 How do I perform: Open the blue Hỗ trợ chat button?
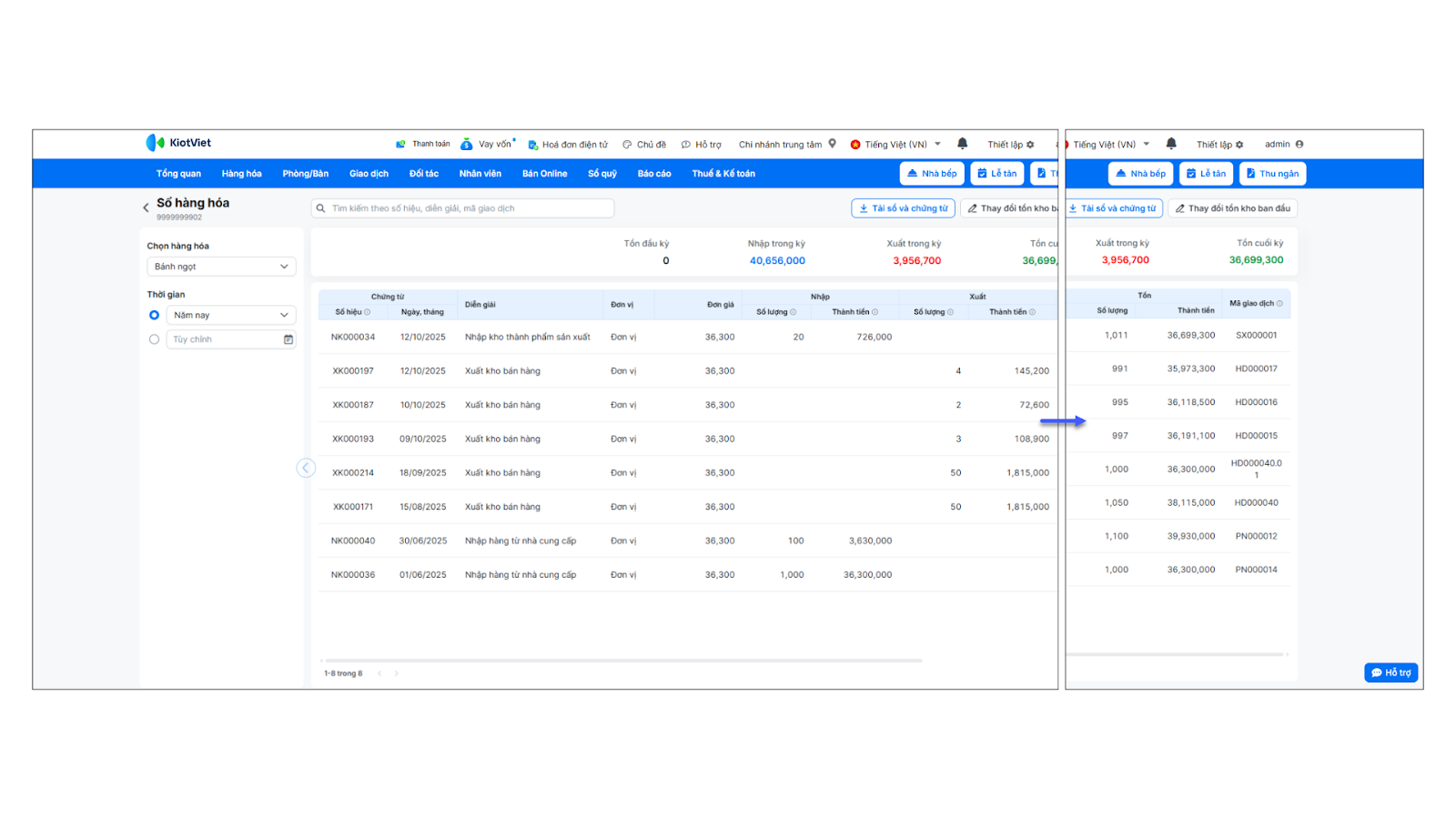pos(1390,672)
